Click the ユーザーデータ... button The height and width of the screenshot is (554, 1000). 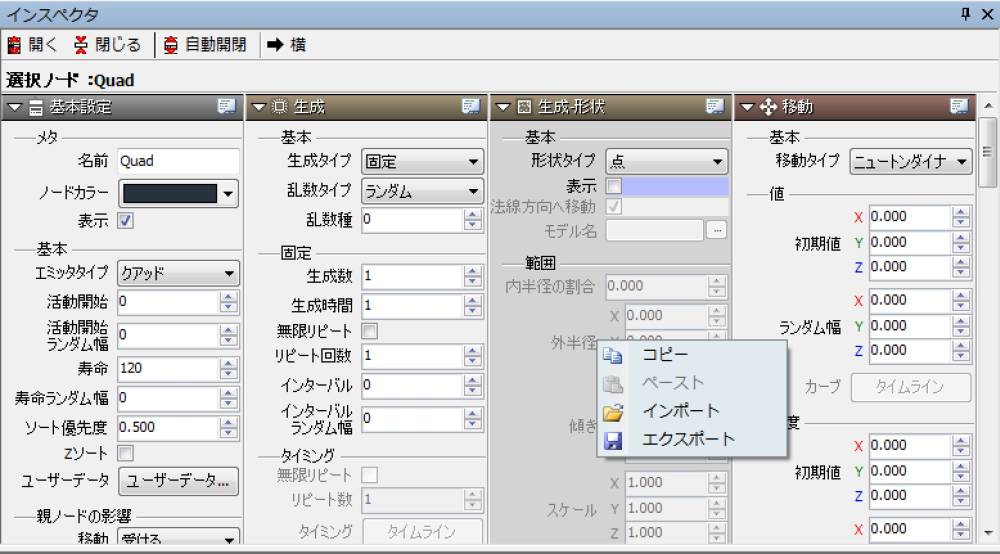(x=179, y=481)
